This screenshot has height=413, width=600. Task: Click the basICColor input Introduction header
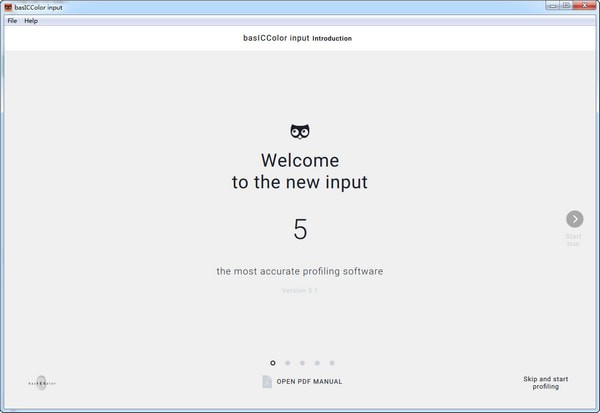(297, 39)
